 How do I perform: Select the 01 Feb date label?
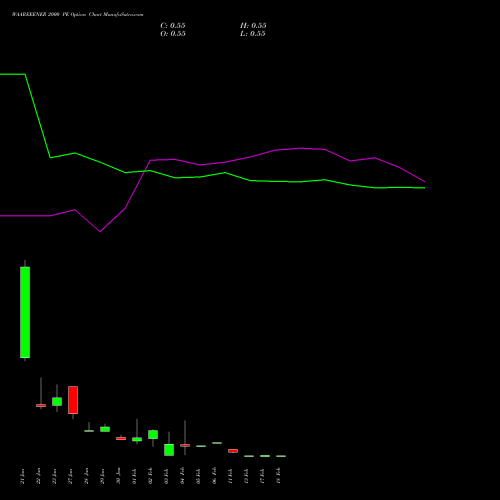tap(135, 476)
